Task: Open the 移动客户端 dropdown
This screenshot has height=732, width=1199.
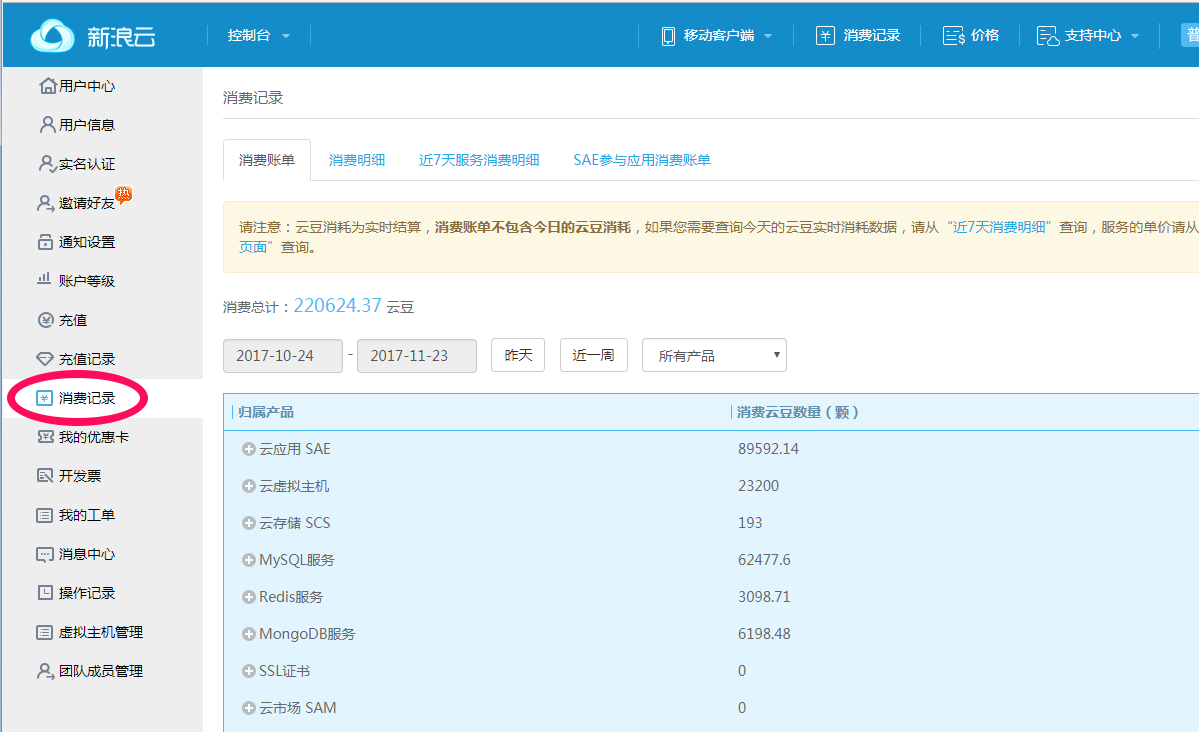Action: point(716,35)
